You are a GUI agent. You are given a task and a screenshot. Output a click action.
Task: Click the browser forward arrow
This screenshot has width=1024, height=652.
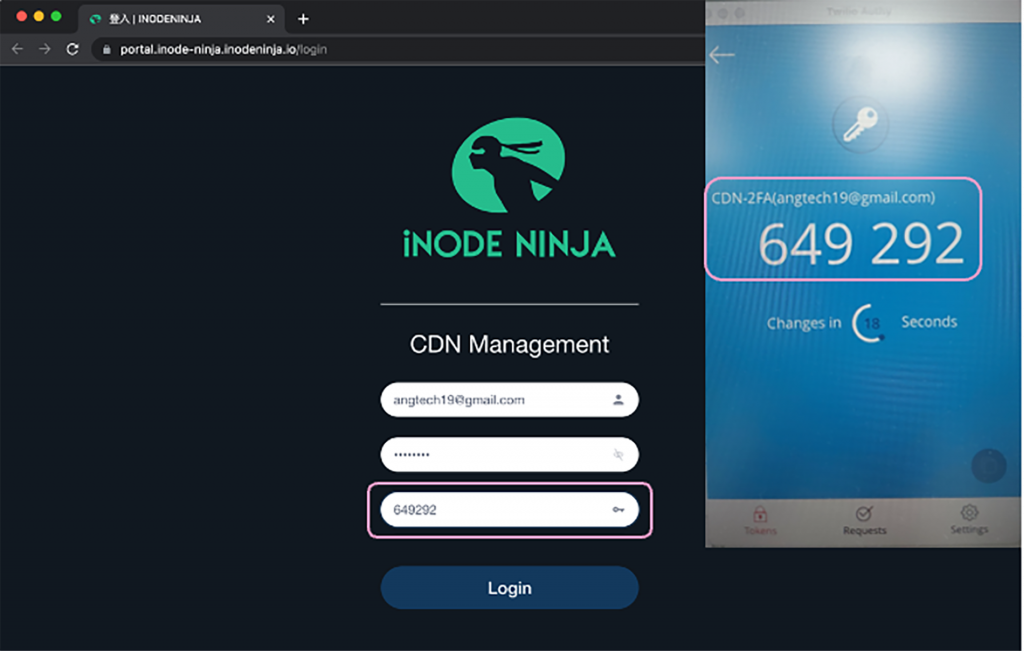pos(44,49)
